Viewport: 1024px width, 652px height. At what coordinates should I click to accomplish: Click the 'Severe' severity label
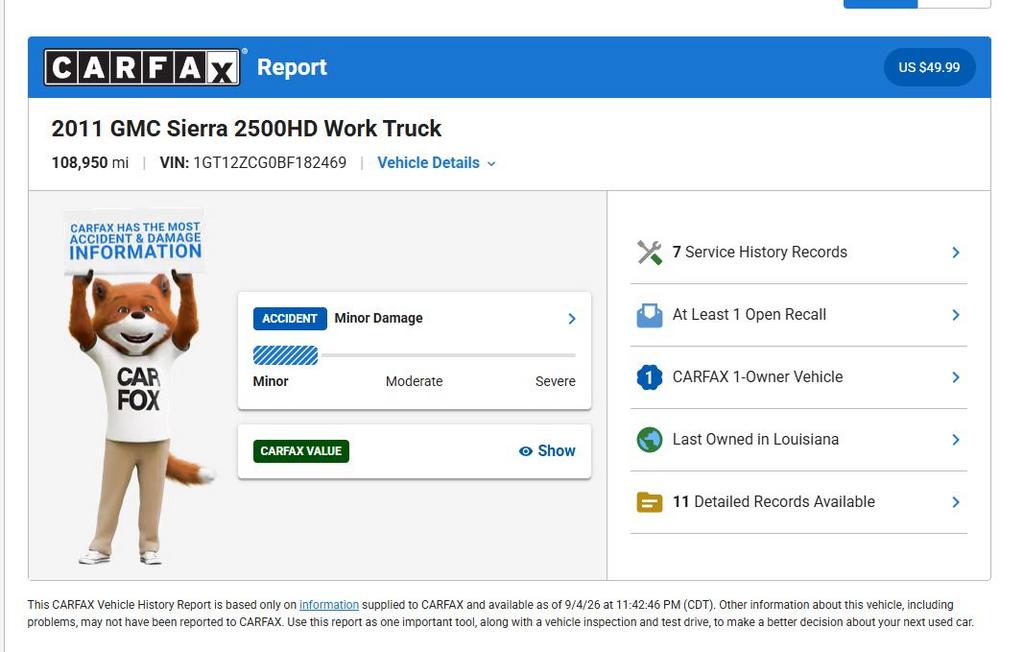pos(556,381)
